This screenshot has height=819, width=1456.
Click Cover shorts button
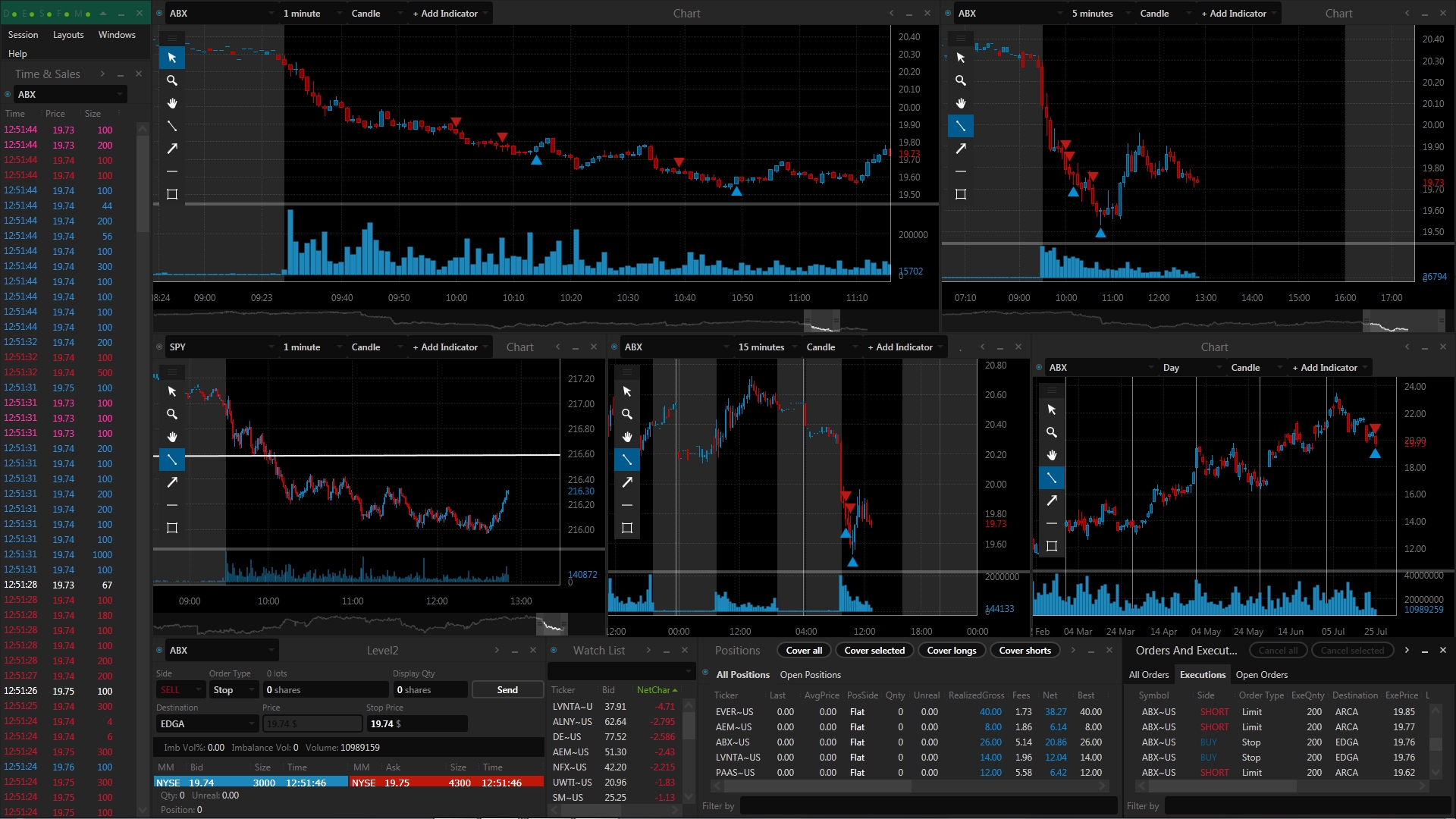coord(1025,651)
